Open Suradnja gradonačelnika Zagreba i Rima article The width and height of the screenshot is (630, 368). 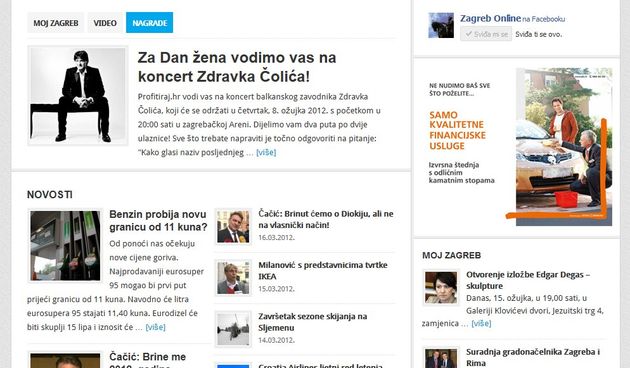pos(533,357)
